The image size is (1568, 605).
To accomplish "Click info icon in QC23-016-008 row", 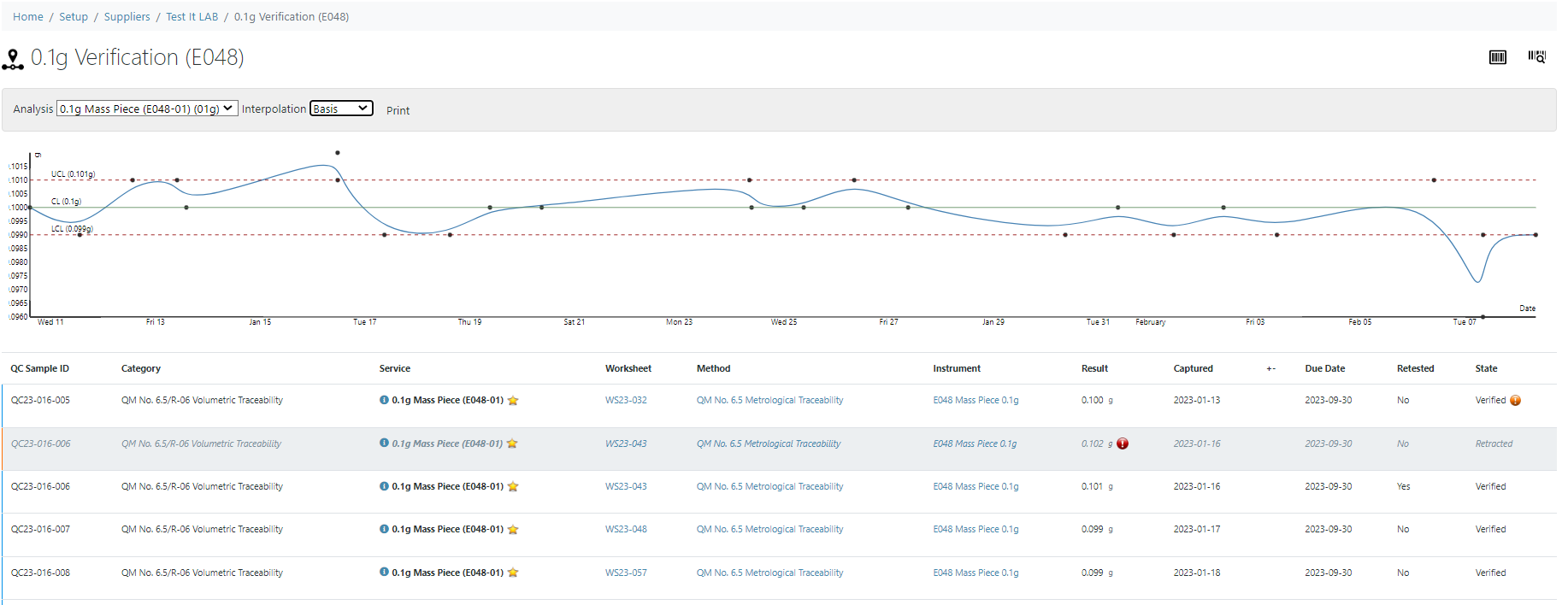I will [384, 573].
